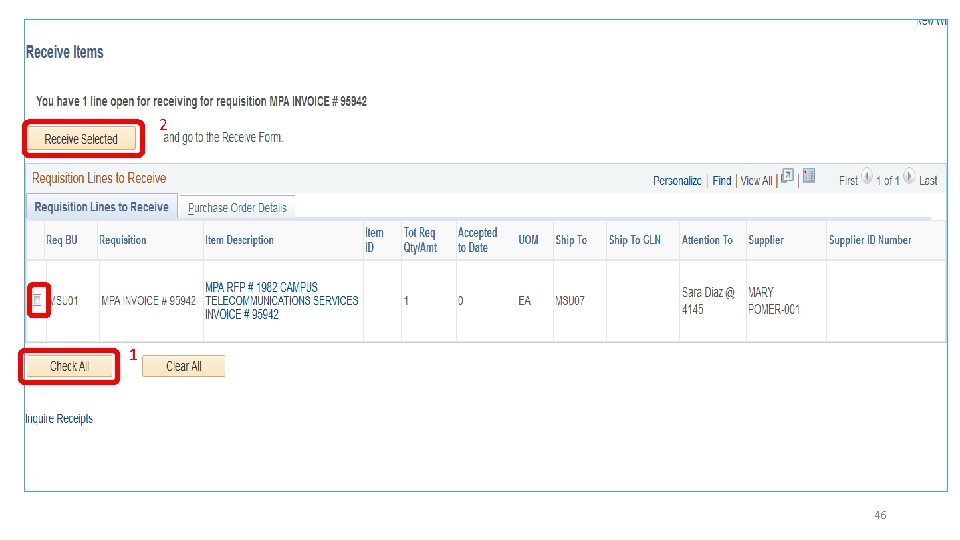Image resolution: width=960 pixels, height=540 pixels.
Task: Switch to Purchase Order Details tab
Action: [x=237, y=208]
